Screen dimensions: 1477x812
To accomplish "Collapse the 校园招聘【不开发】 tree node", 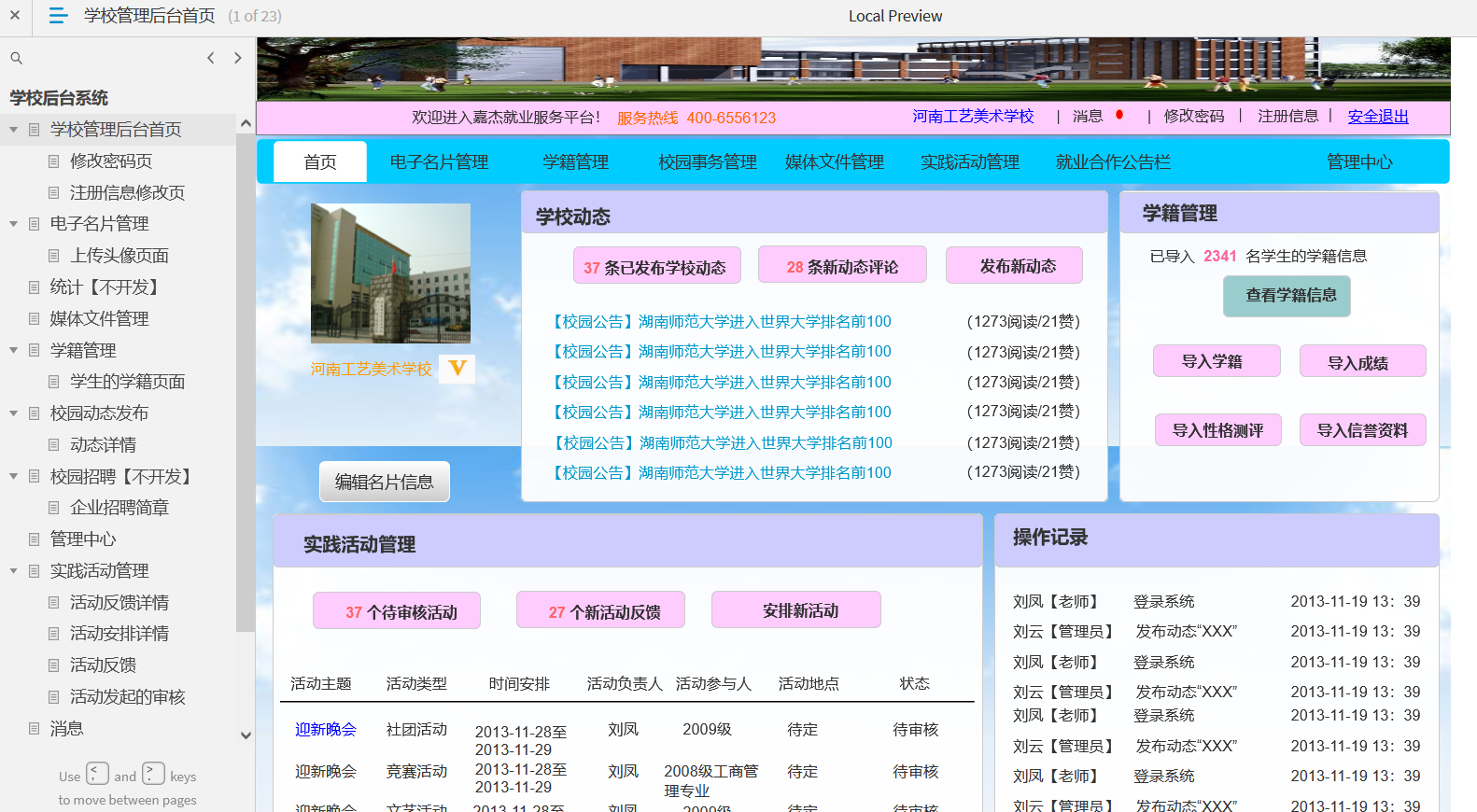I will pos(13,477).
